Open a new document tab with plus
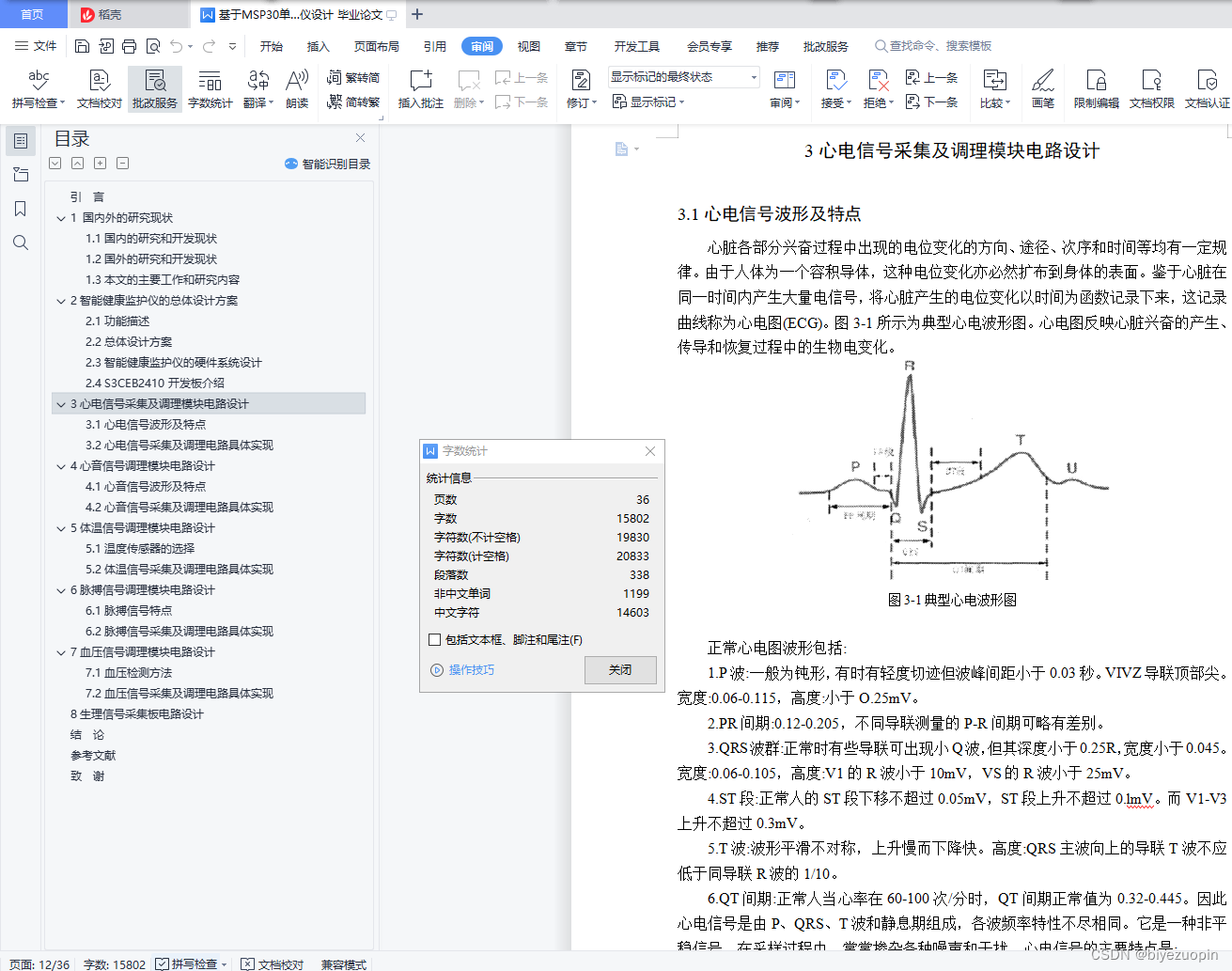Screen dimensions: 1232x971 tap(417, 14)
